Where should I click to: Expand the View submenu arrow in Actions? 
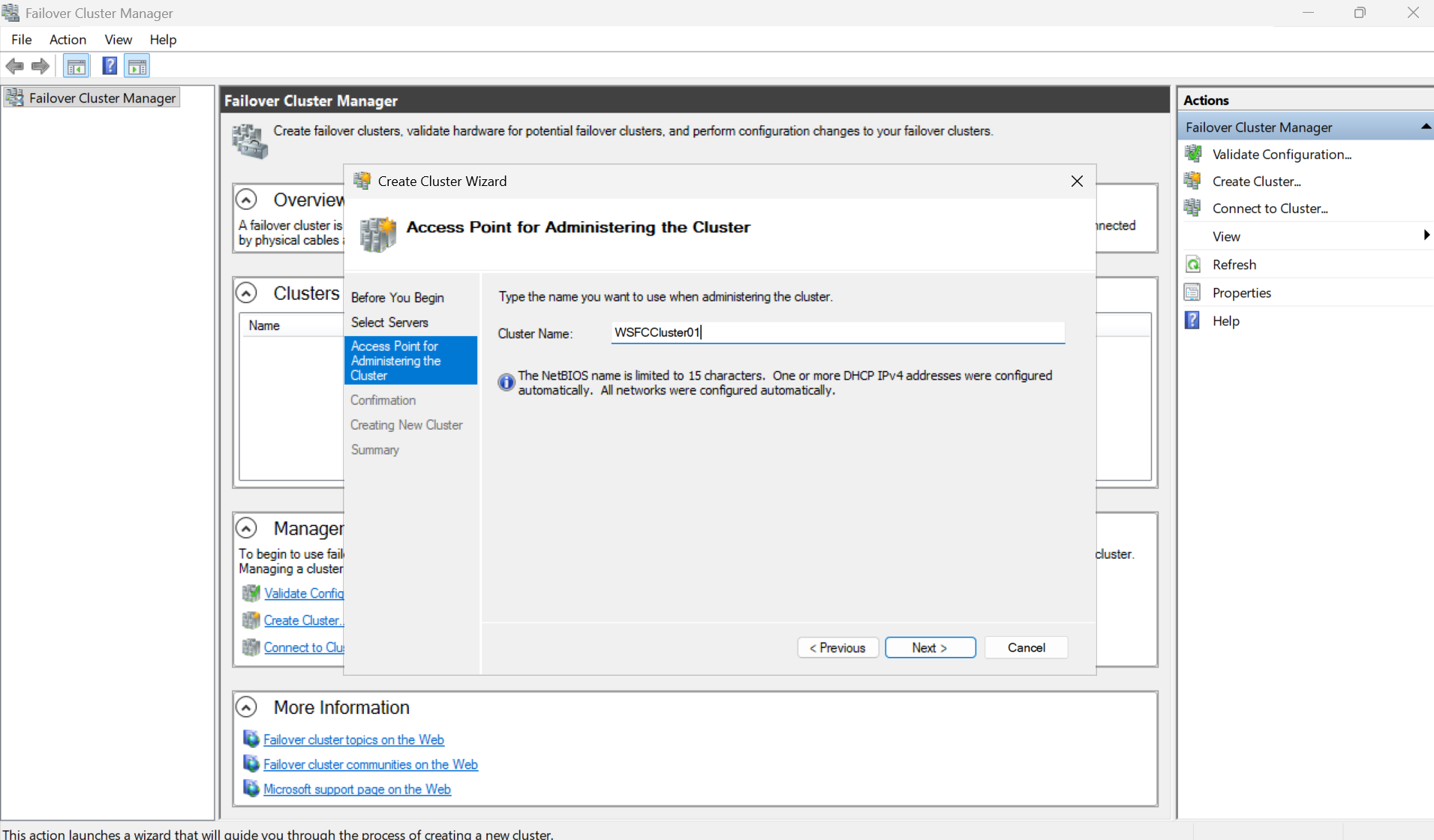[x=1426, y=235]
